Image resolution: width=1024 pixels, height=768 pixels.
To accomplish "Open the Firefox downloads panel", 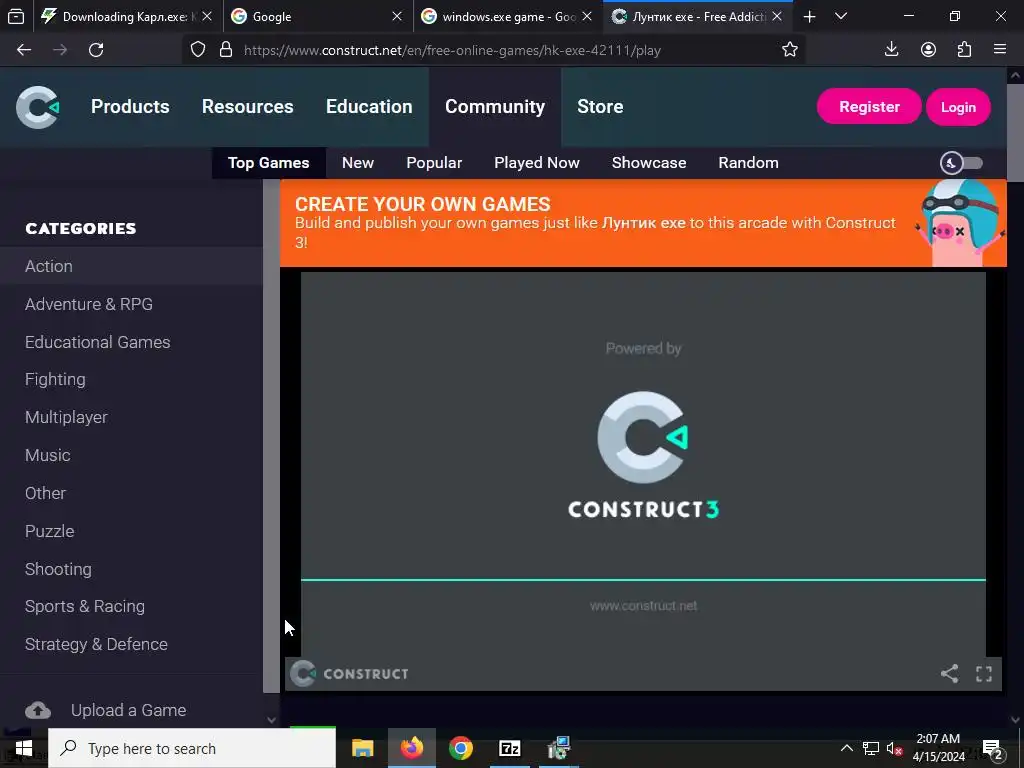I will pyautogui.click(x=891, y=50).
